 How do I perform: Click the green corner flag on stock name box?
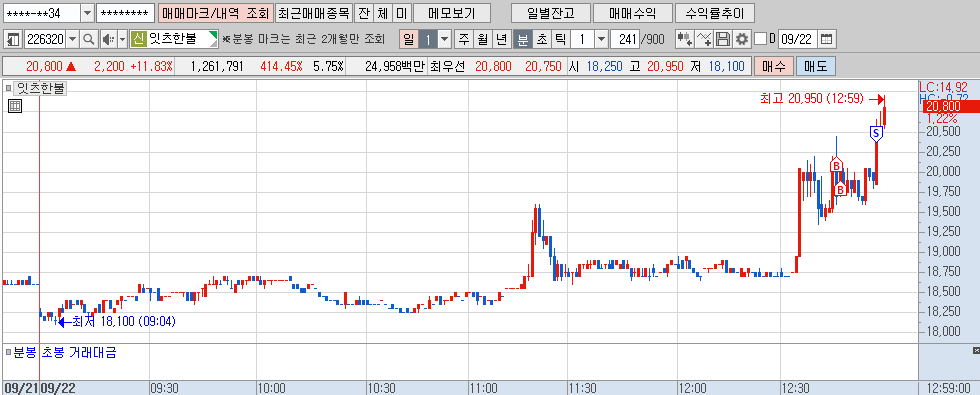[x=214, y=35]
